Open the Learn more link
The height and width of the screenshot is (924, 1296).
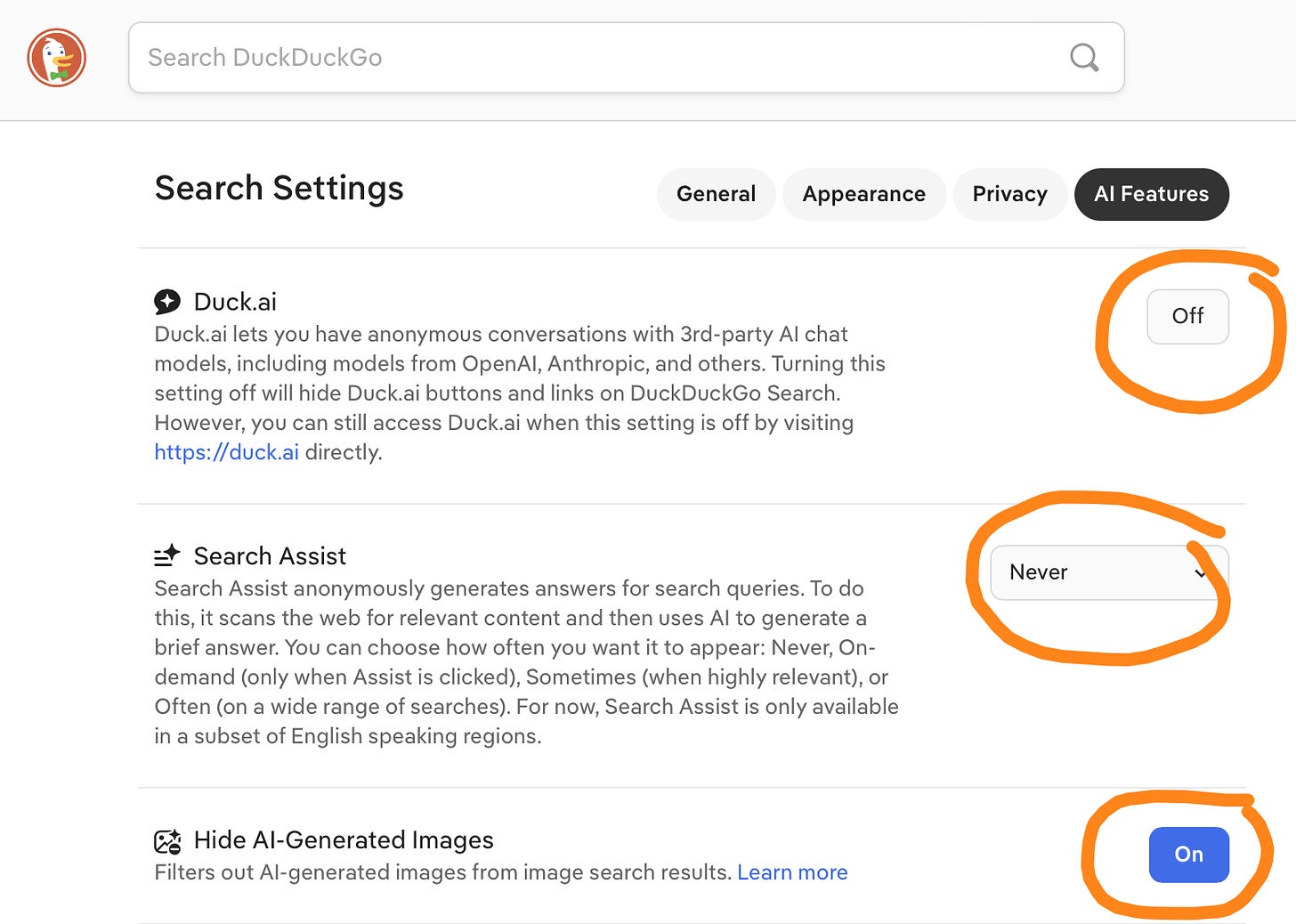click(792, 872)
